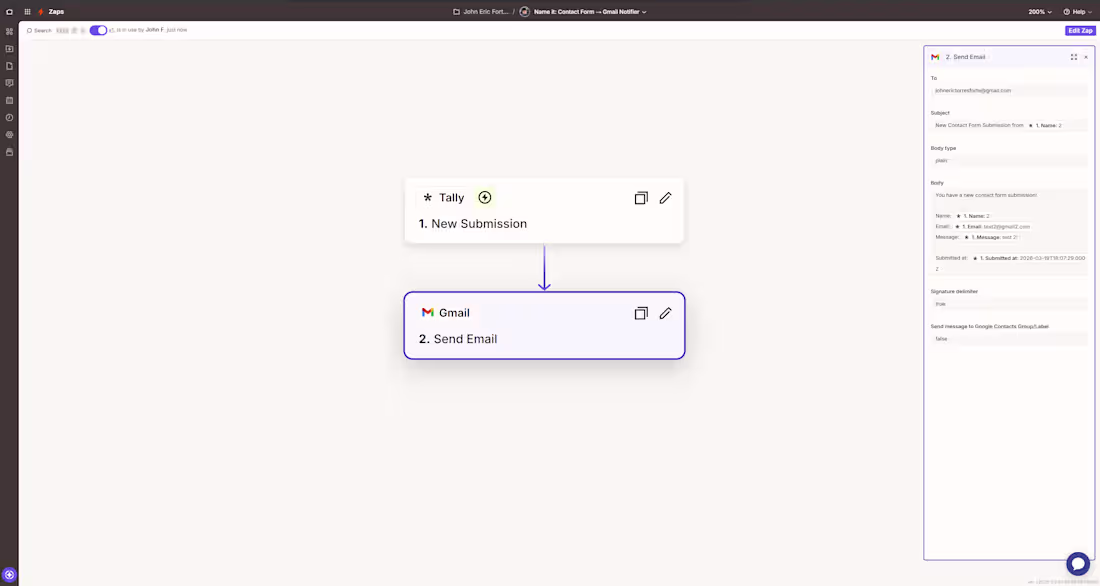Expand the Send Email panel to fullscreen
This screenshot has width=1100, height=586.
(x=1073, y=57)
